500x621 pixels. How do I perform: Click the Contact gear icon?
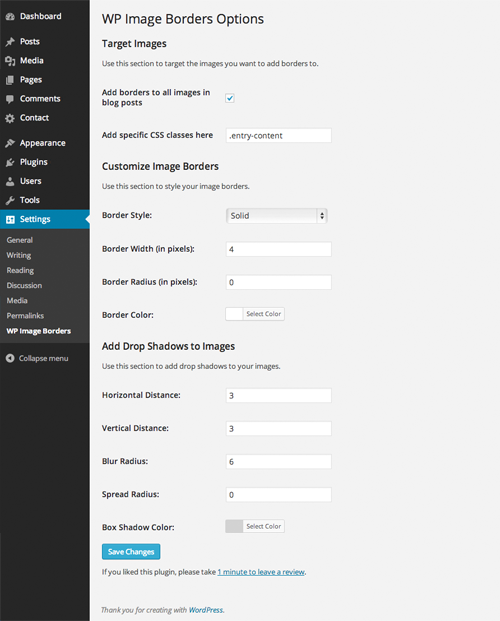click(x=10, y=118)
